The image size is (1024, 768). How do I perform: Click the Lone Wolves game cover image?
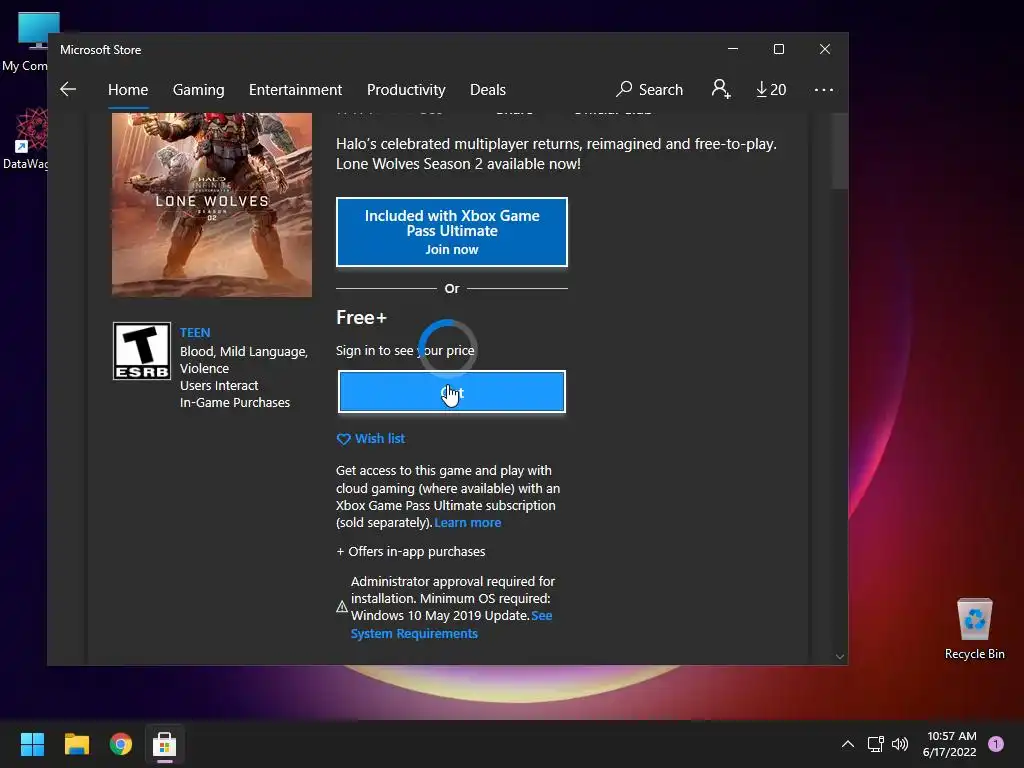click(x=212, y=204)
